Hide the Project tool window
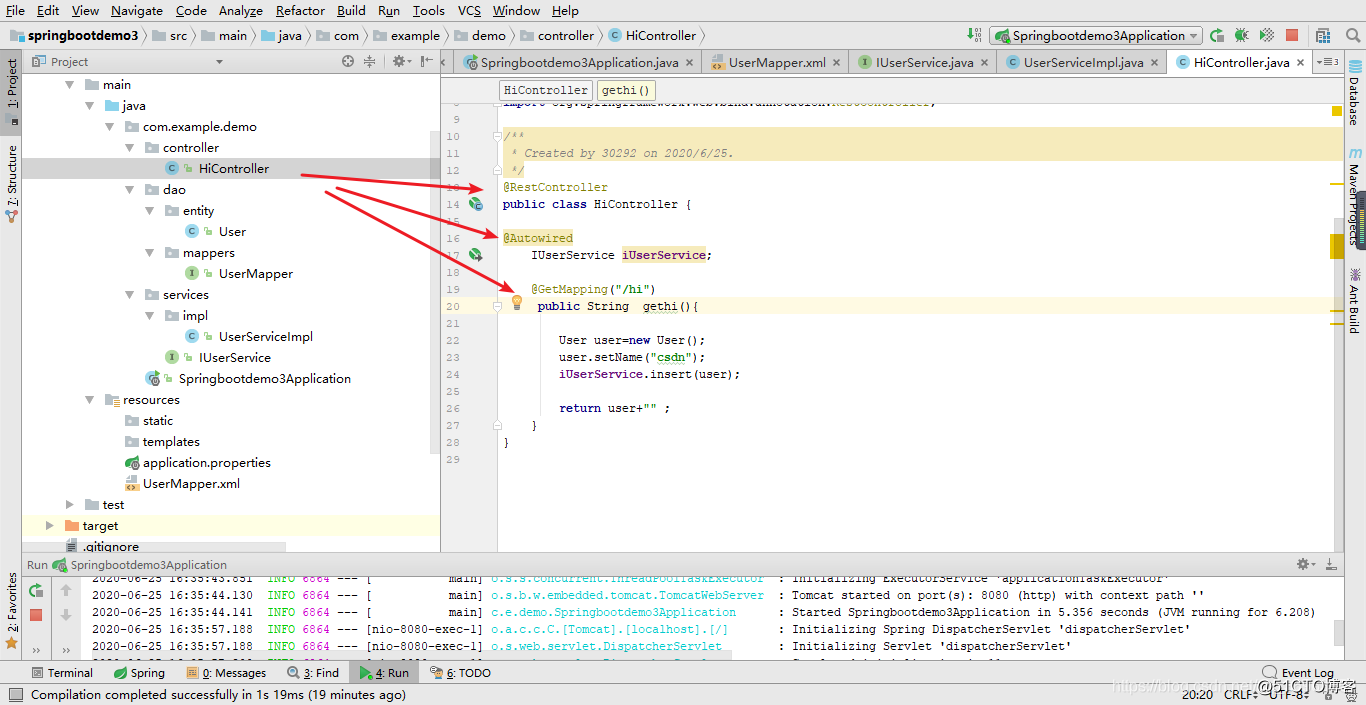 428,61
